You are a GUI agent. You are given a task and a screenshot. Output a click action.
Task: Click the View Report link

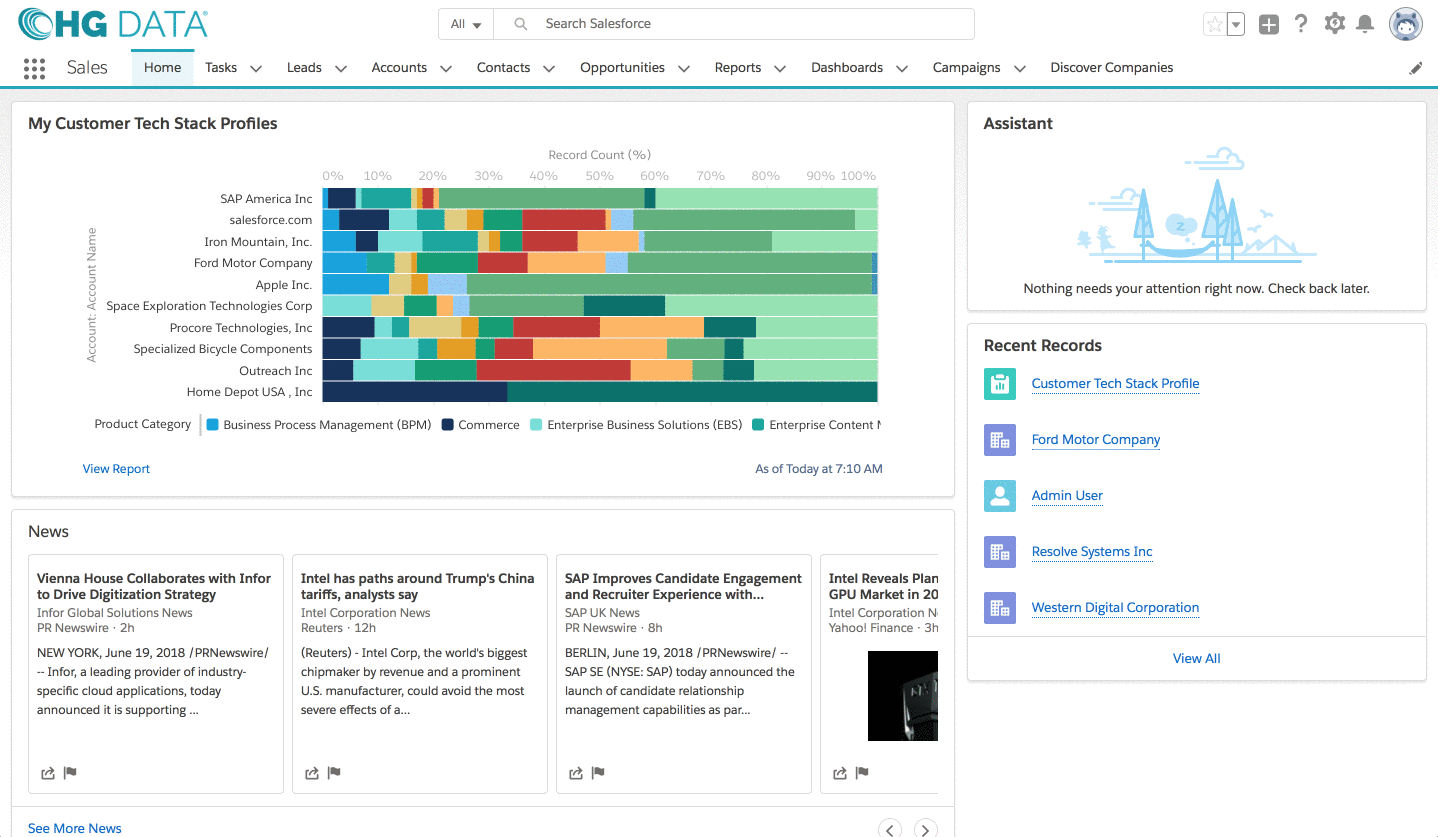pyautogui.click(x=116, y=469)
